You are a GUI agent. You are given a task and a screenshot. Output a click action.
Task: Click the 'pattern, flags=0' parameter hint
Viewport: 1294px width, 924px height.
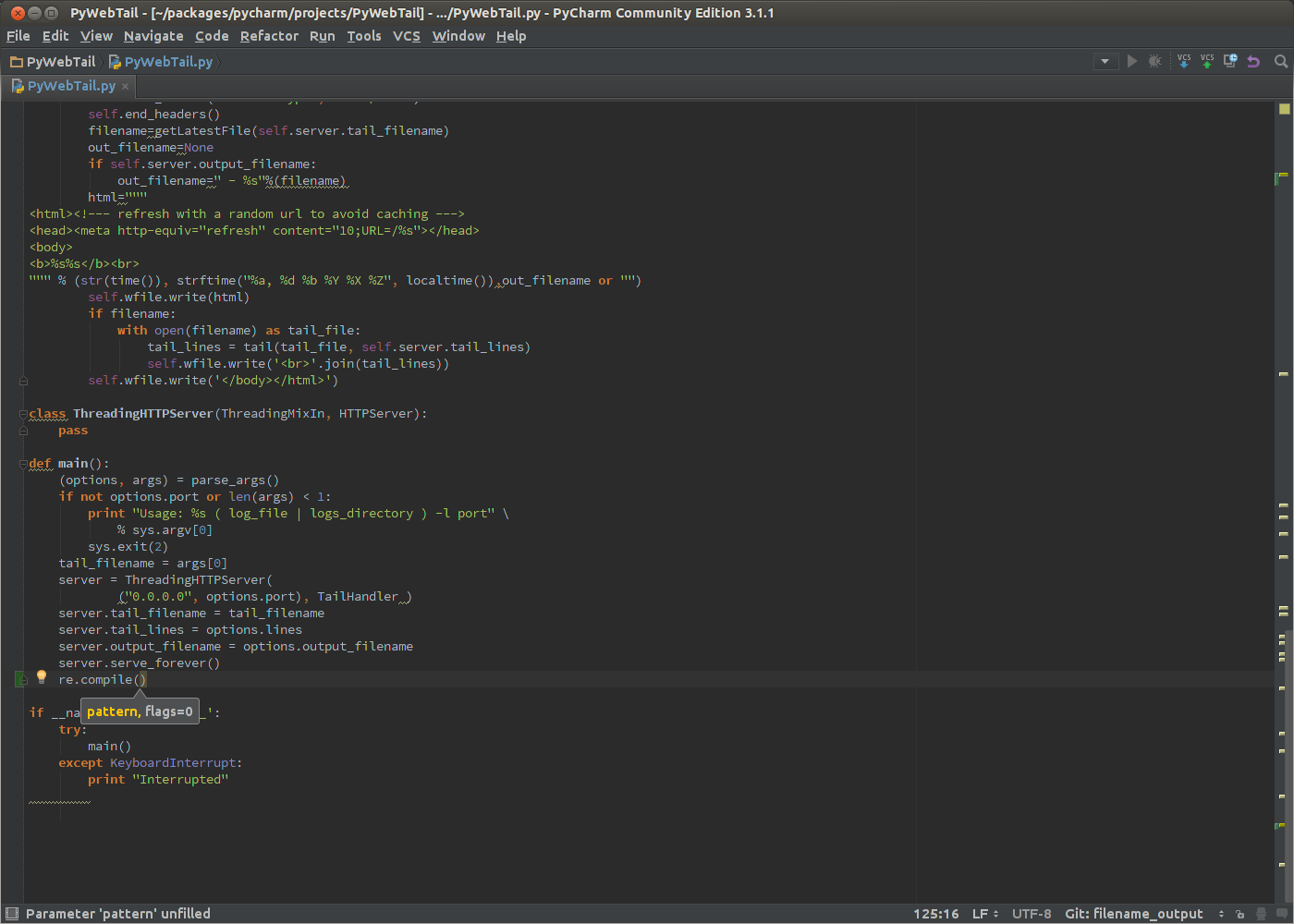click(140, 711)
